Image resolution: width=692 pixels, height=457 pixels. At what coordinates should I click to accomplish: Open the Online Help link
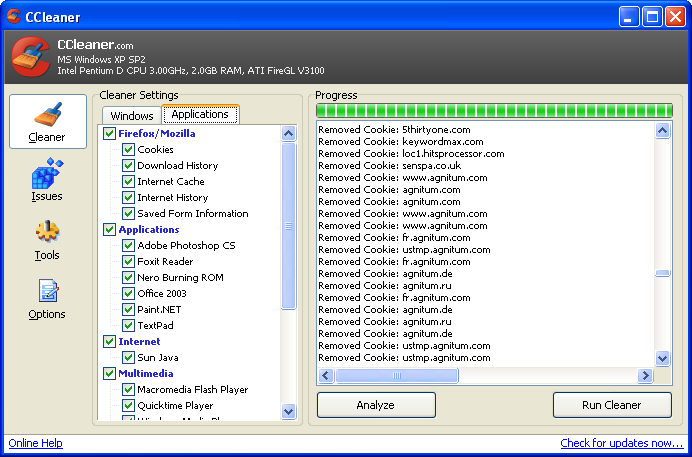pyautogui.click(x=36, y=443)
